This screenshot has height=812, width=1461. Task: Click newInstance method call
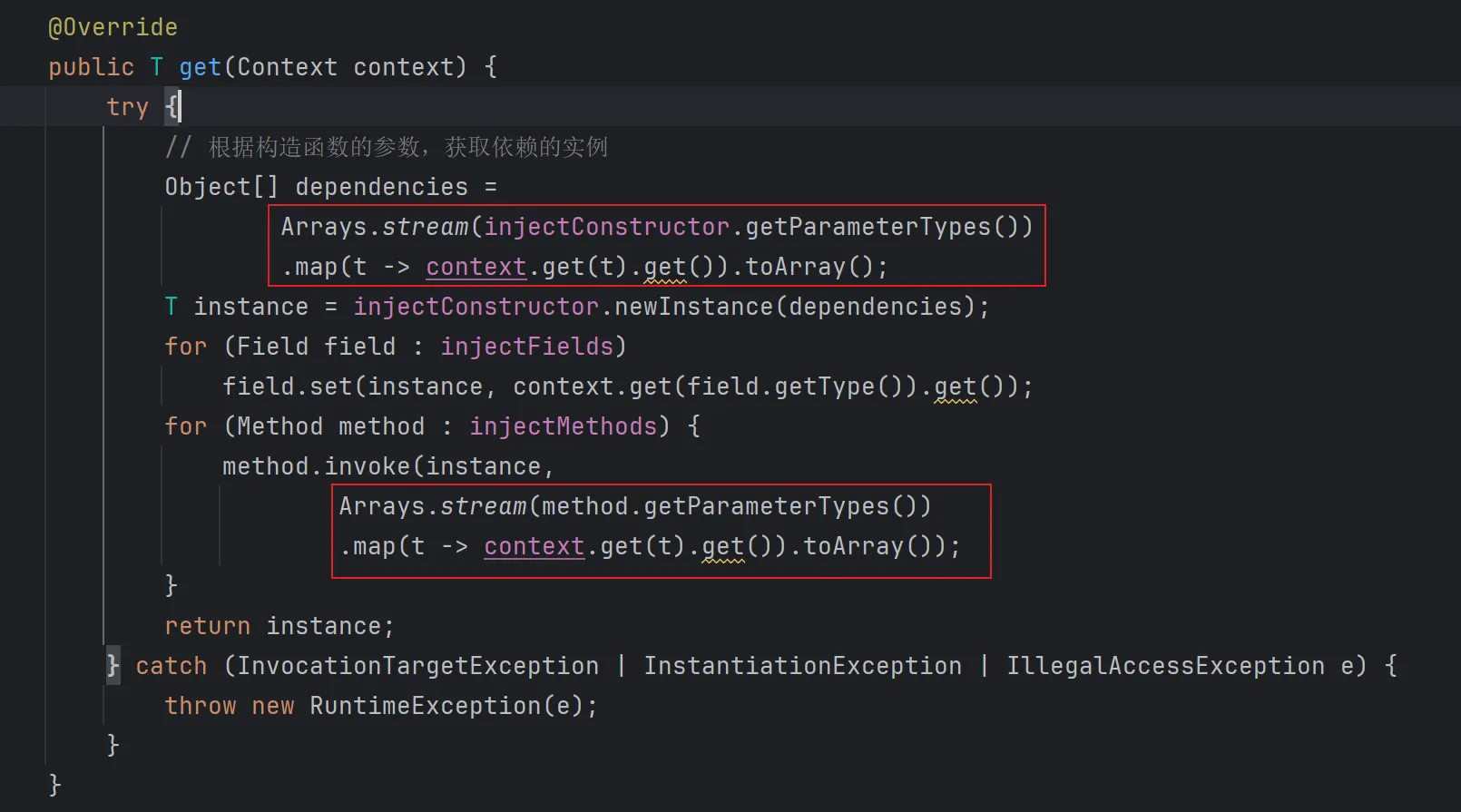click(x=693, y=307)
